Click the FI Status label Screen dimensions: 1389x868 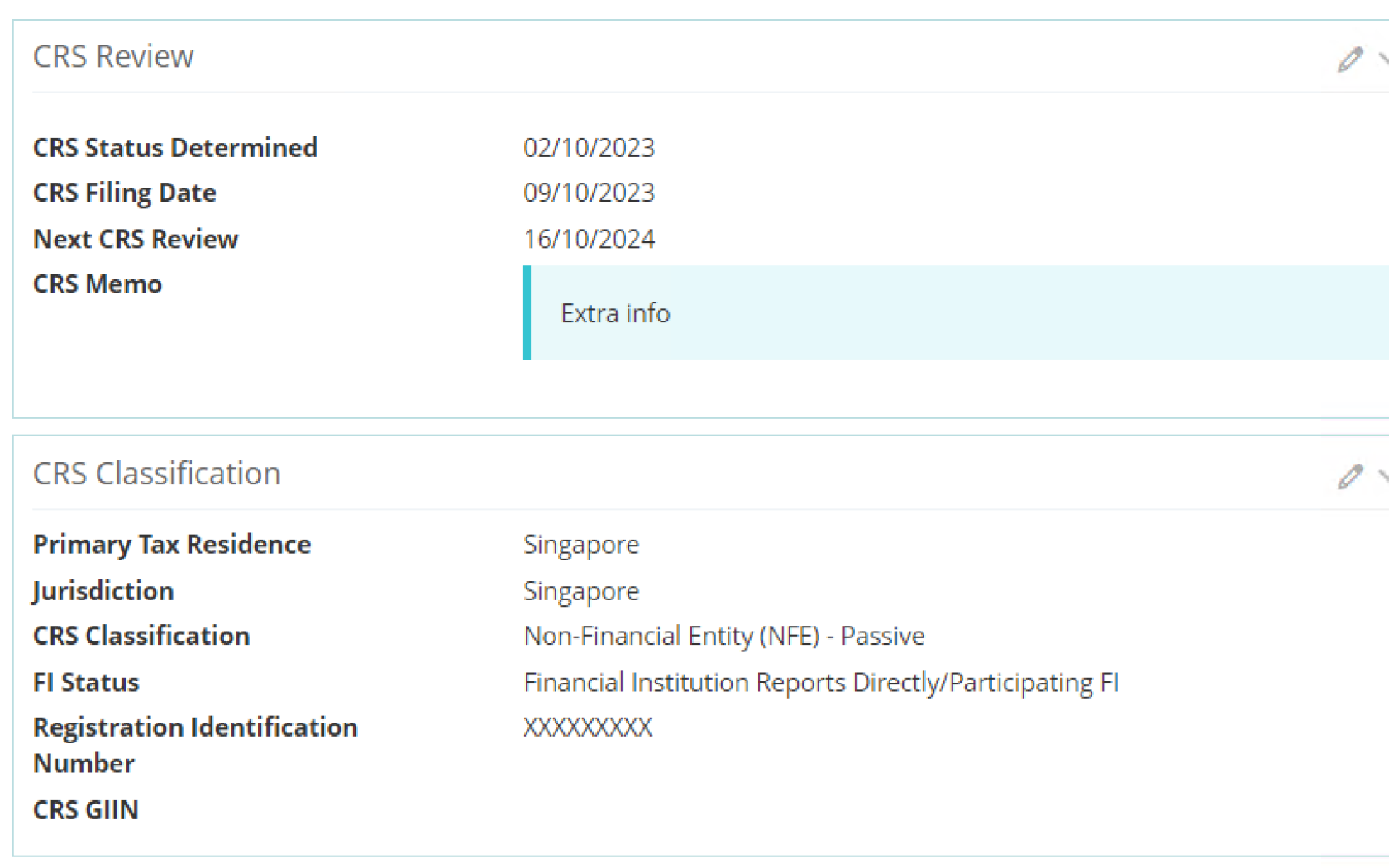(86, 682)
